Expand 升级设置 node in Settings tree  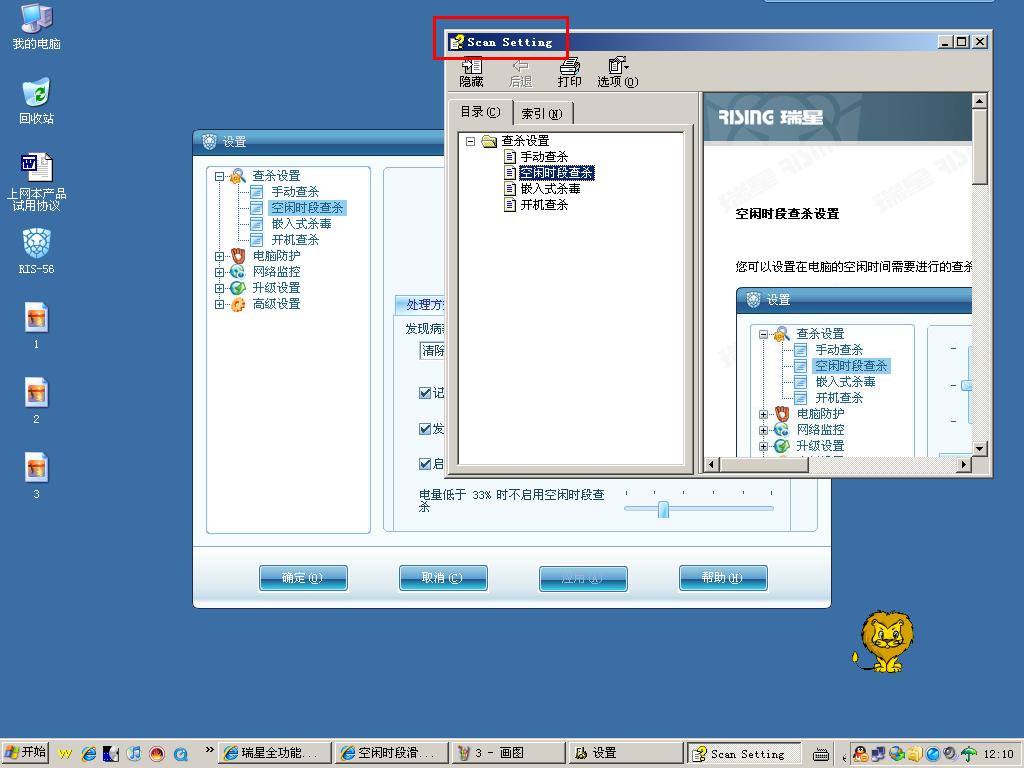point(219,288)
